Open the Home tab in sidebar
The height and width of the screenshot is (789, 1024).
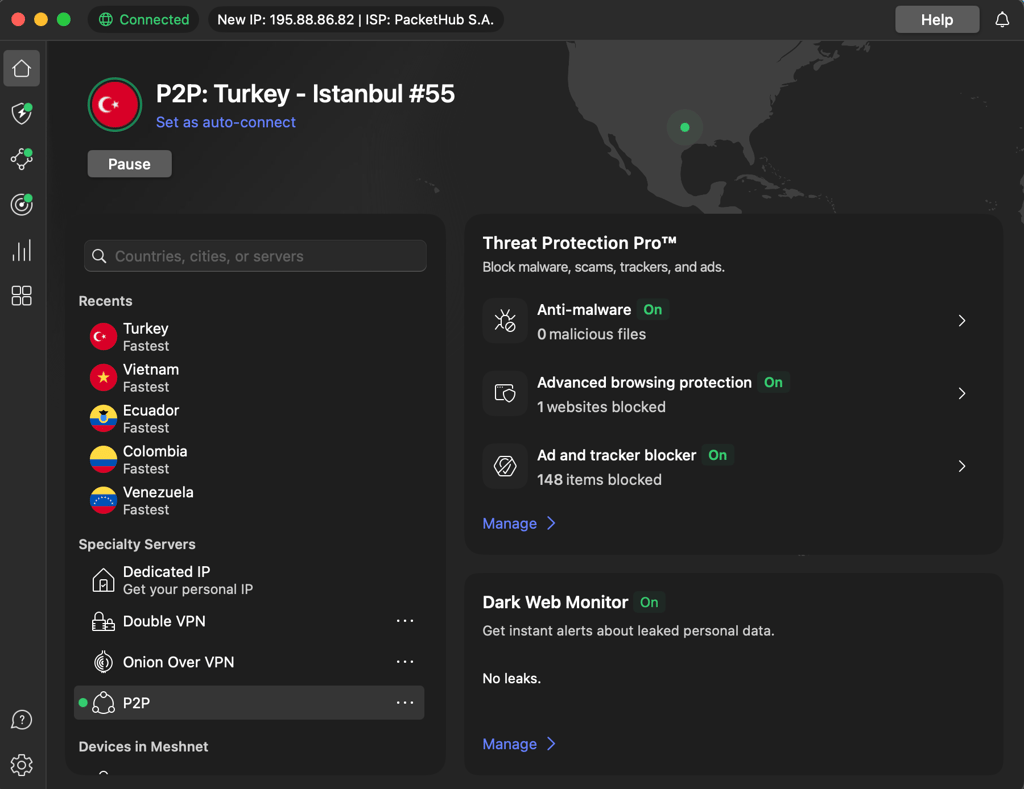click(22, 68)
